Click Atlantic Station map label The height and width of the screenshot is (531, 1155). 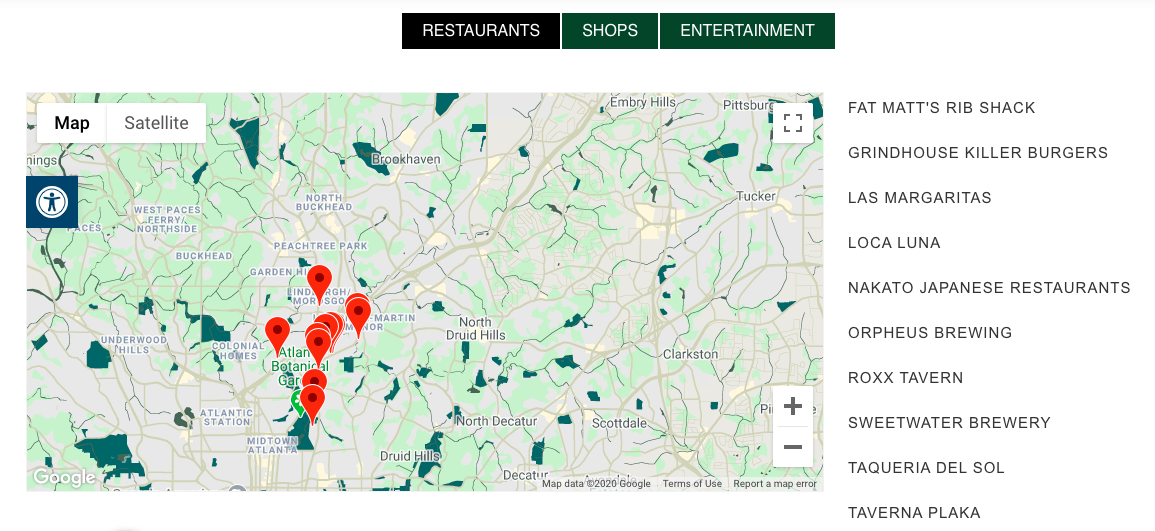(225, 418)
